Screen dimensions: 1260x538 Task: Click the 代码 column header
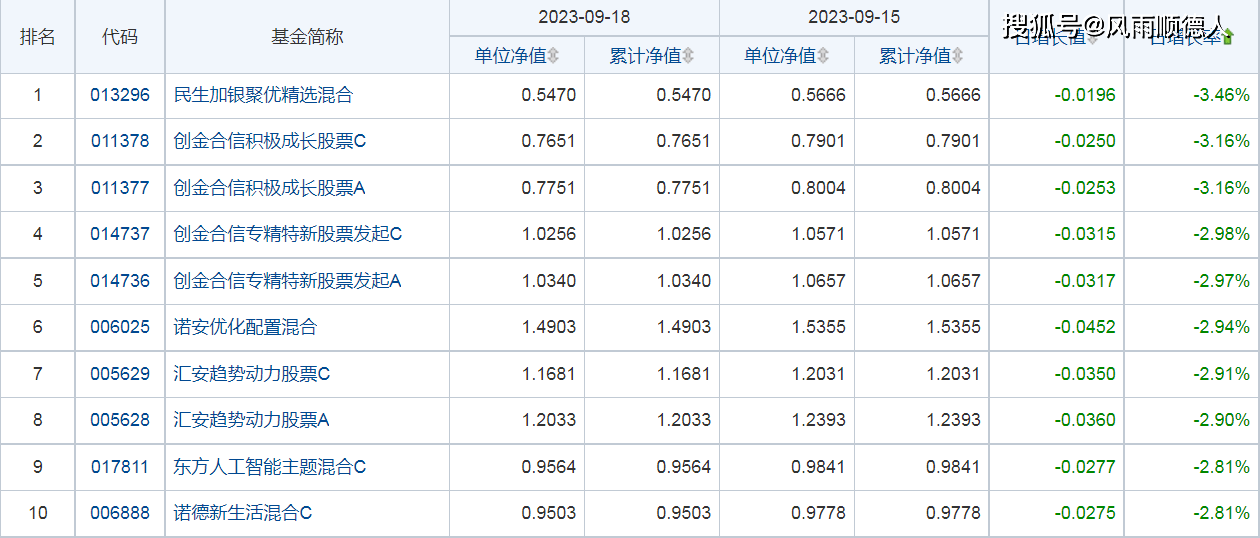pyautogui.click(x=120, y=37)
